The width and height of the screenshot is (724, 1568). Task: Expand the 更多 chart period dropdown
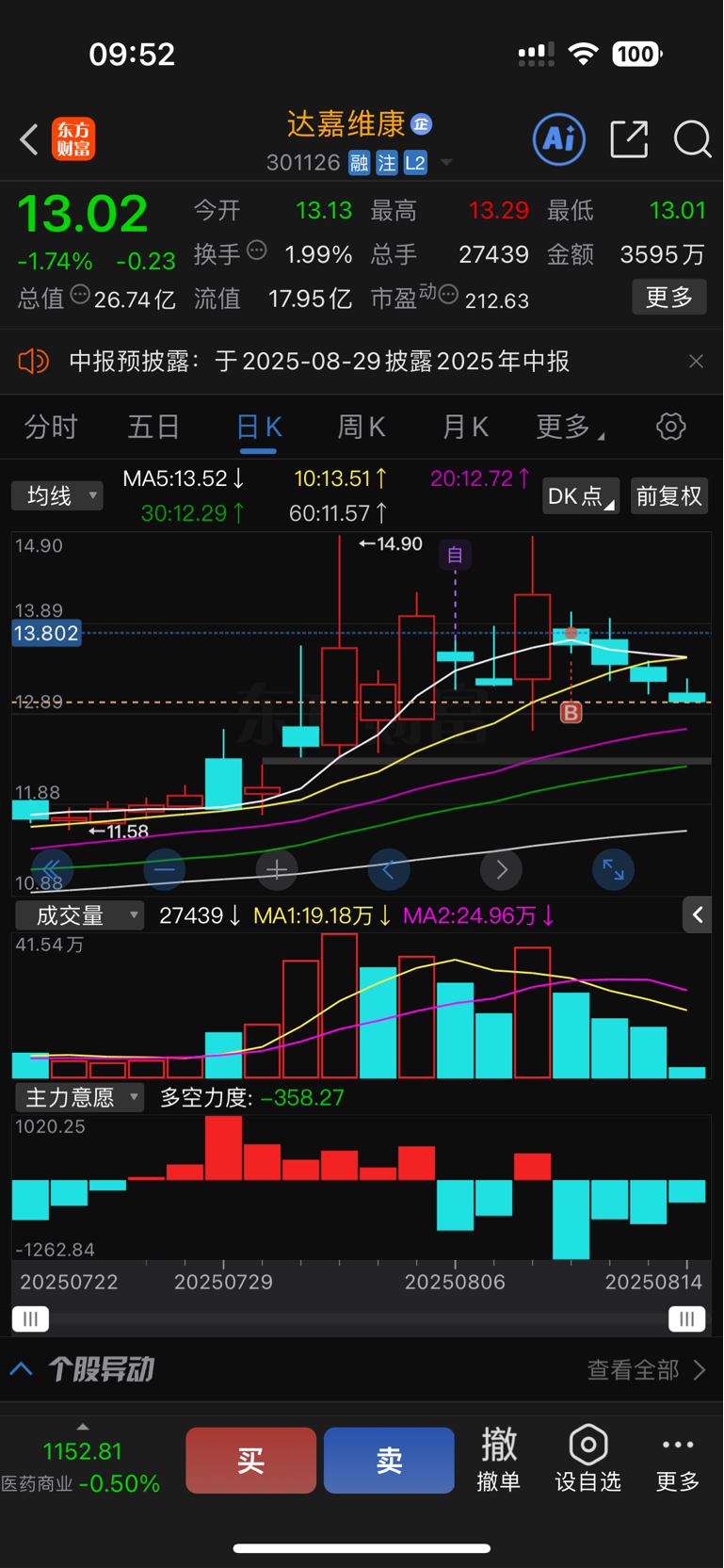point(570,427)
